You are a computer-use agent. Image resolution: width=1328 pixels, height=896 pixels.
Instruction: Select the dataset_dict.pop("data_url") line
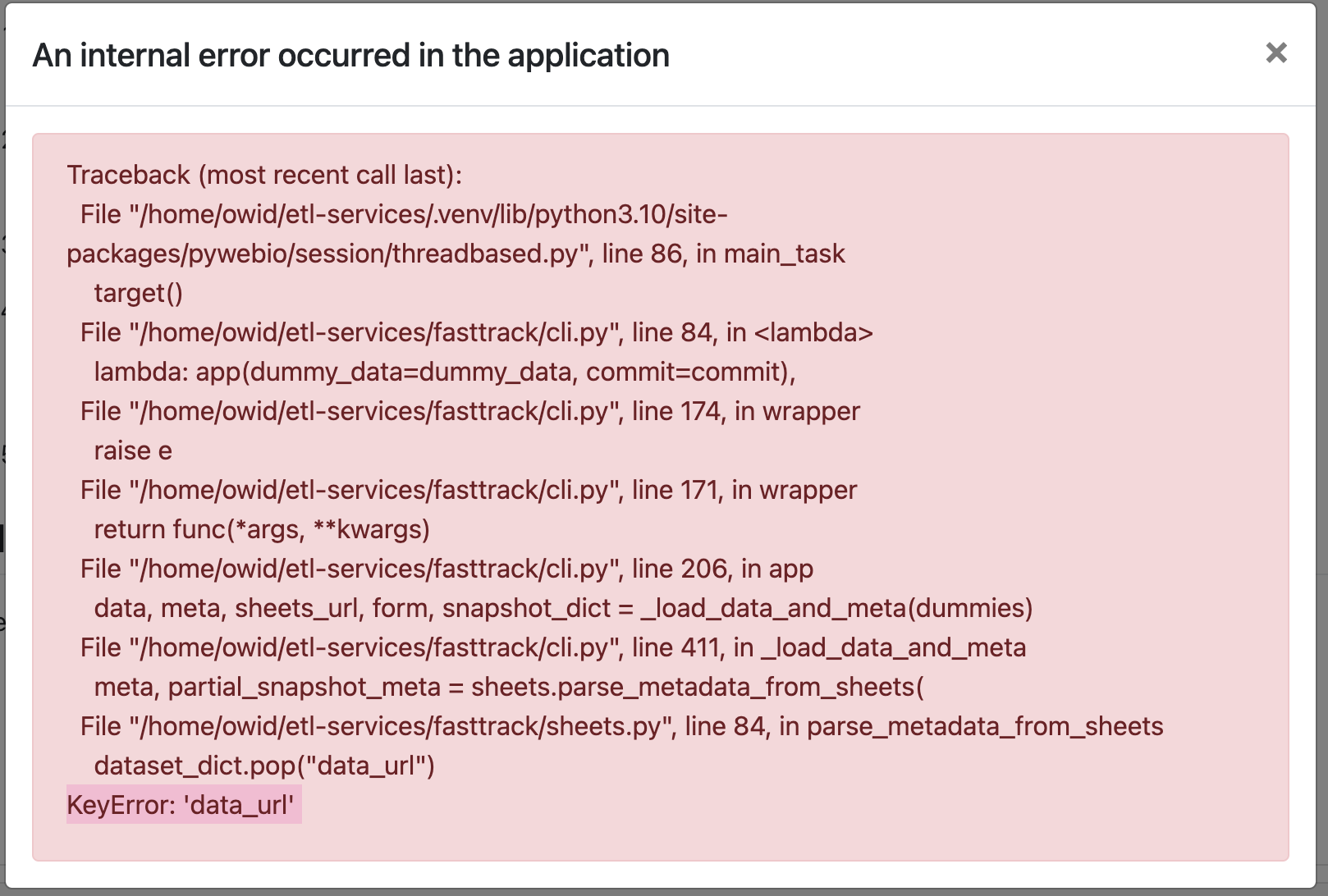coord(264,766)
